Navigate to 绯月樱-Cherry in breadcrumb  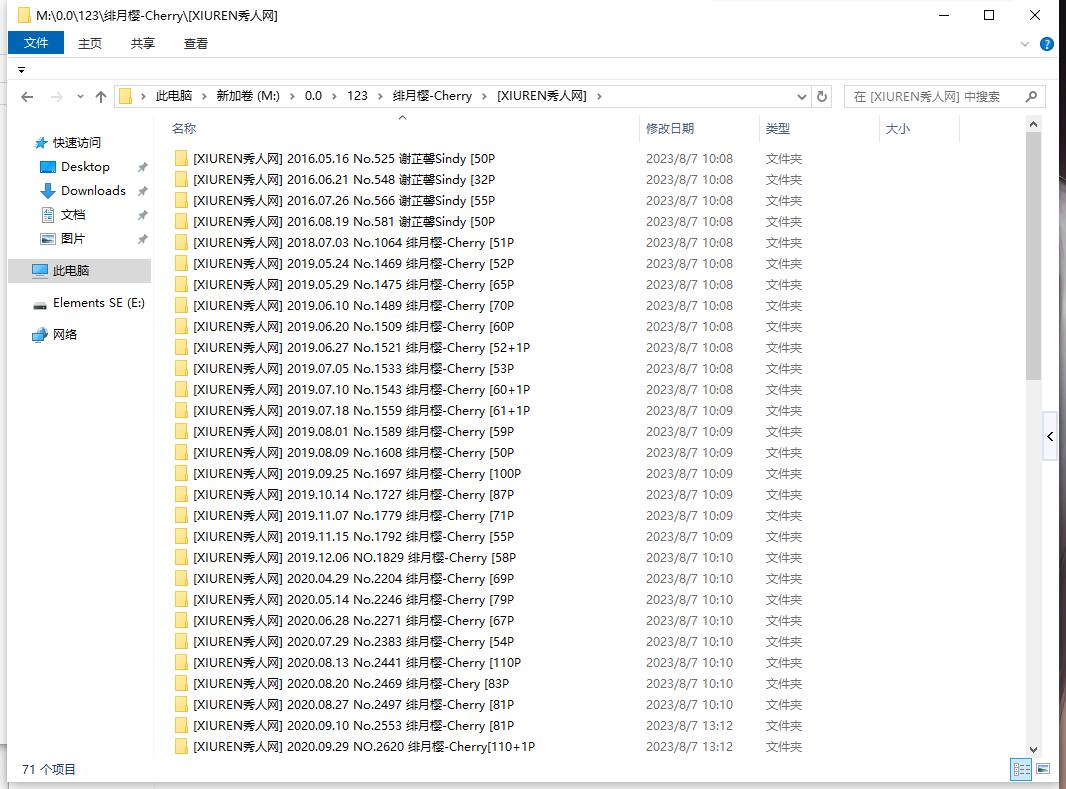click(x=432, y=97)
